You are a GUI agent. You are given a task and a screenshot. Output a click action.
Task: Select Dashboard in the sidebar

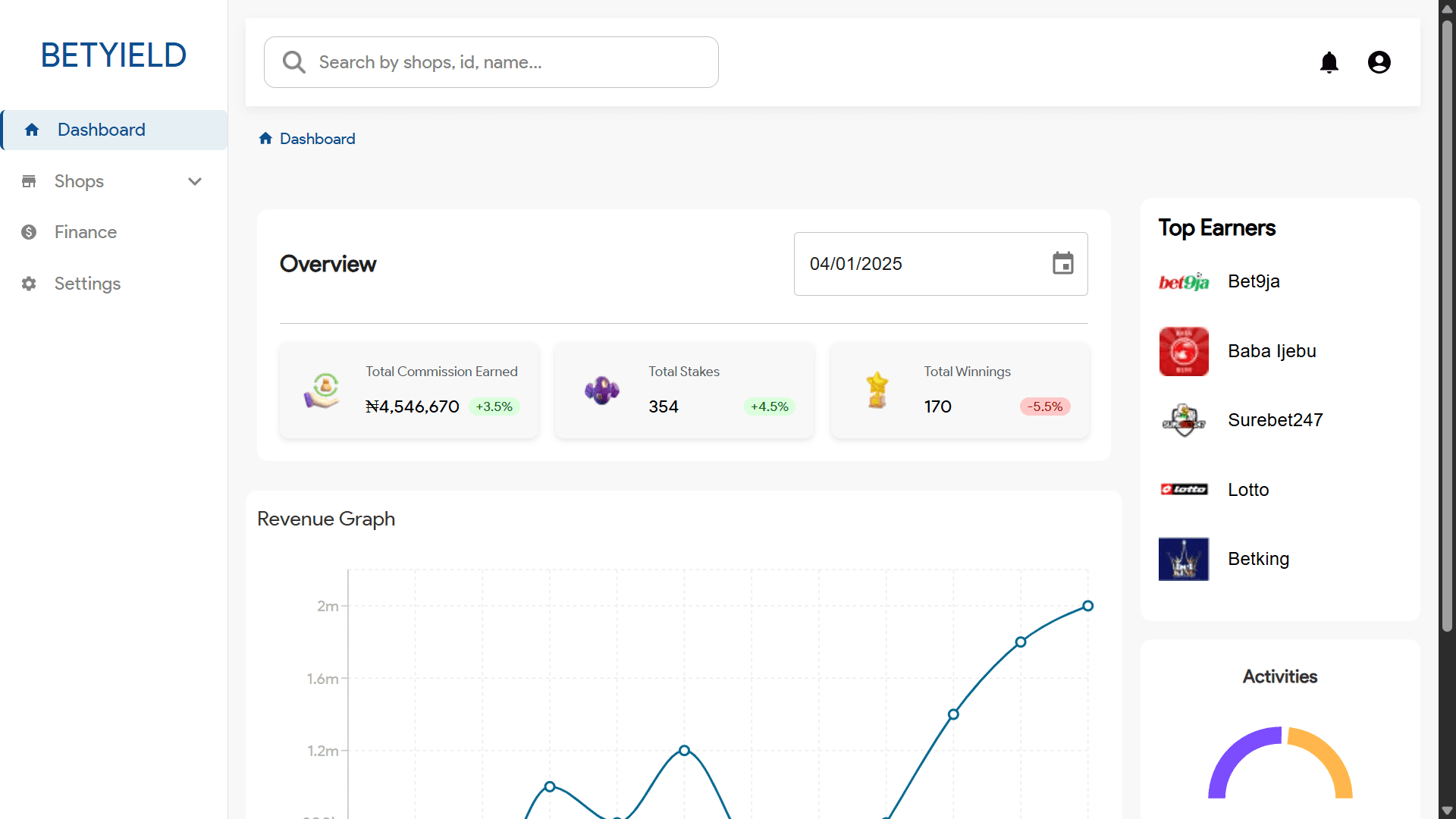pos(101,130)
